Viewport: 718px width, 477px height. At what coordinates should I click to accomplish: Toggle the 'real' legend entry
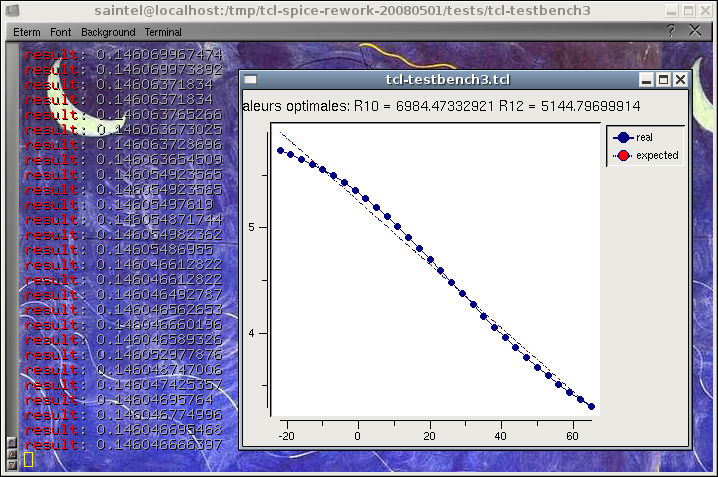645,138
